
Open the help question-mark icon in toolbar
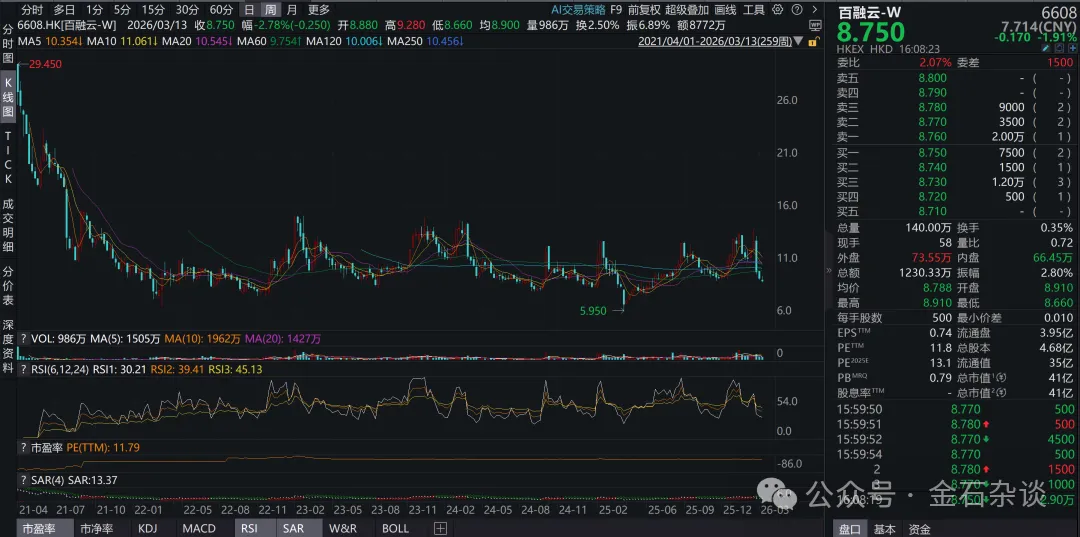tap(797, 10)
